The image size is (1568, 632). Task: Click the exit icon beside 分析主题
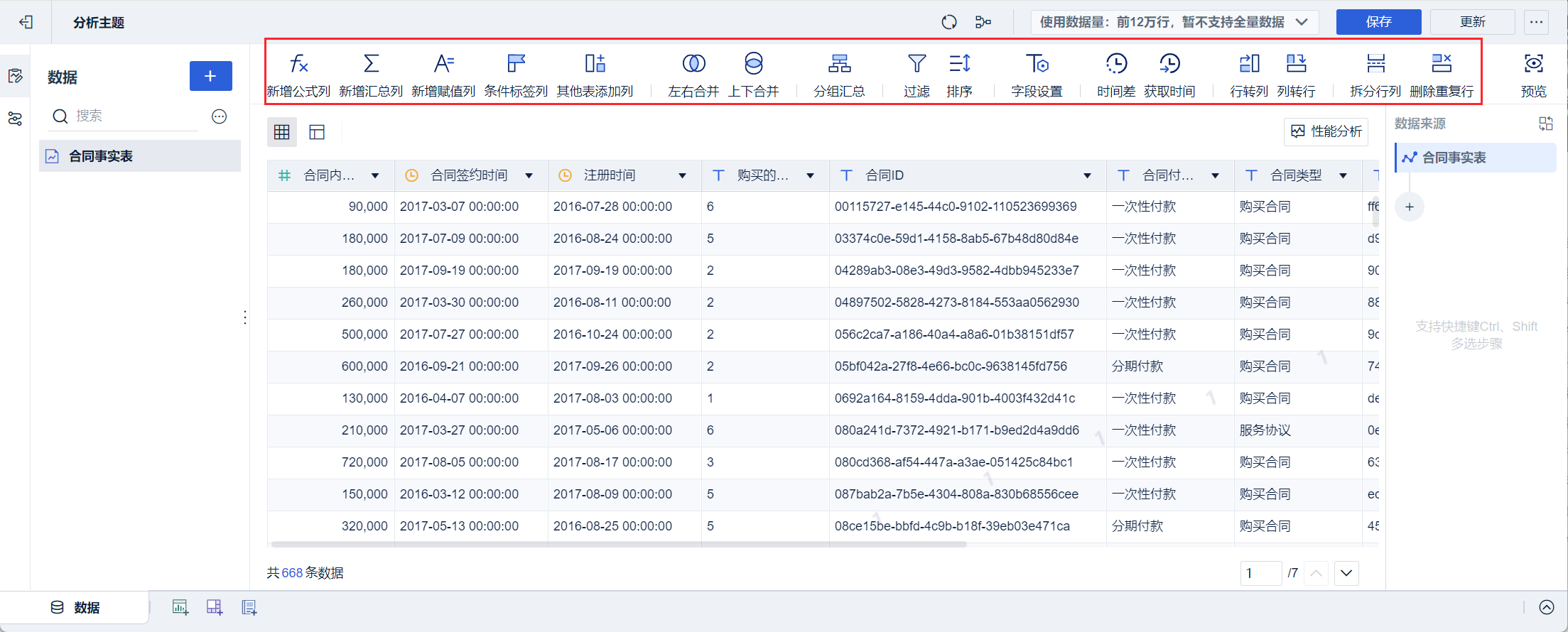[26, 22]
